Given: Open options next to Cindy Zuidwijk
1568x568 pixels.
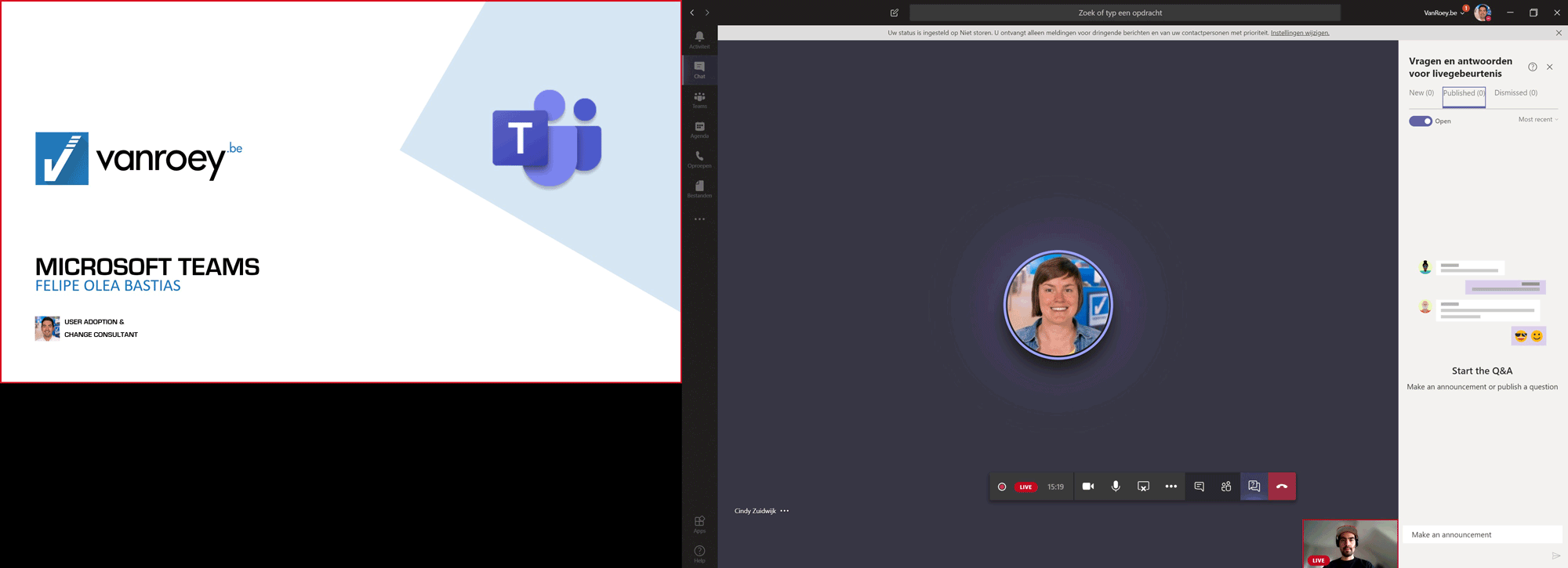Looking at the screenshot, I should point(785,511).
